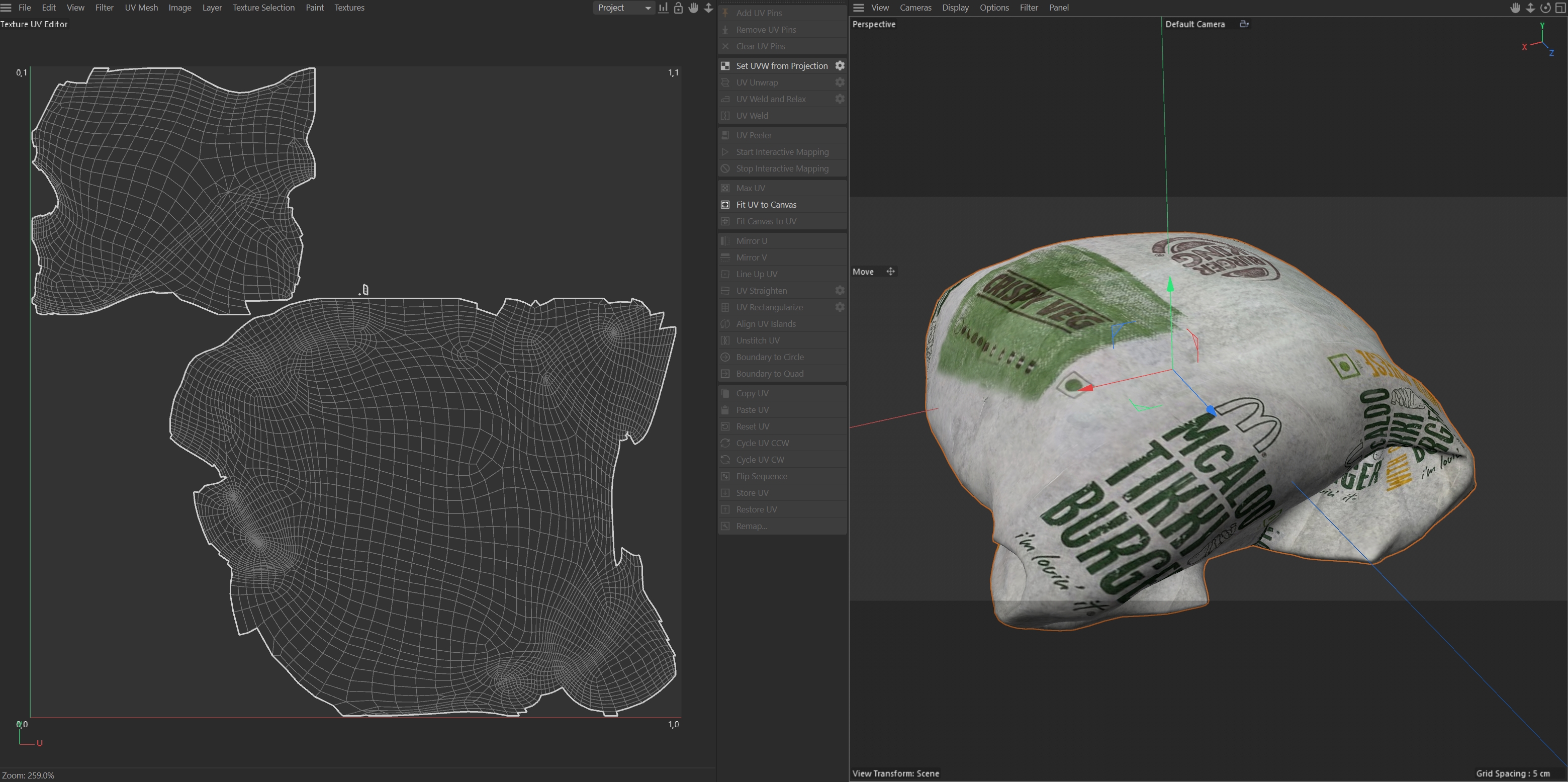Screen dimensions: 1568x782
Task: Click the Fit UV to Canvas icon
Action: pyautogui.click(x=725, y=205)
